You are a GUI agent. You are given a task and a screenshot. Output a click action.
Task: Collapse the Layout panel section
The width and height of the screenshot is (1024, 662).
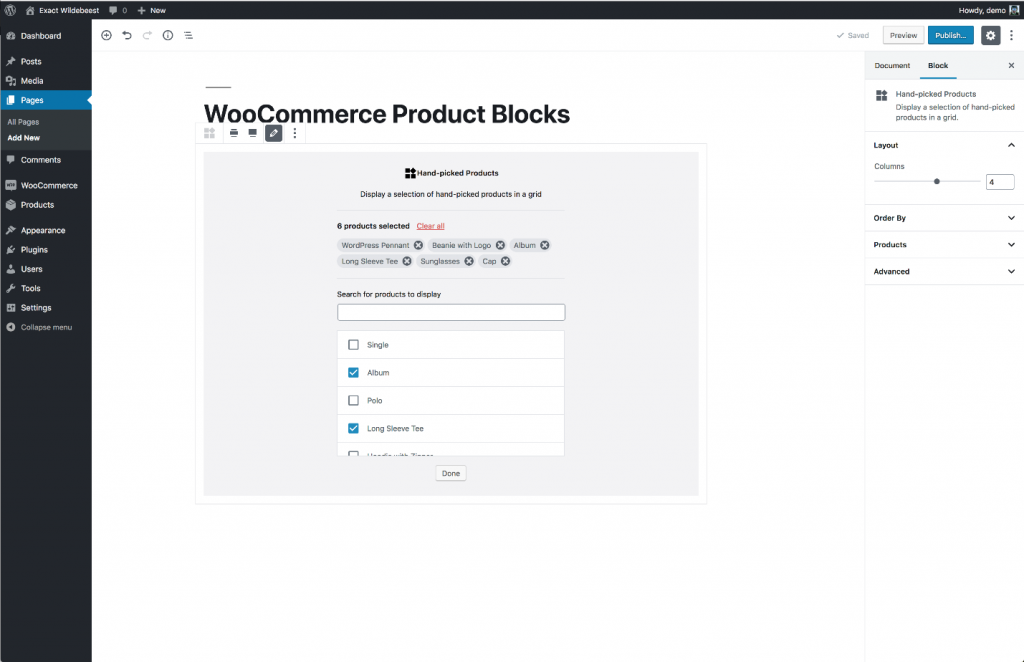point(944,145)
